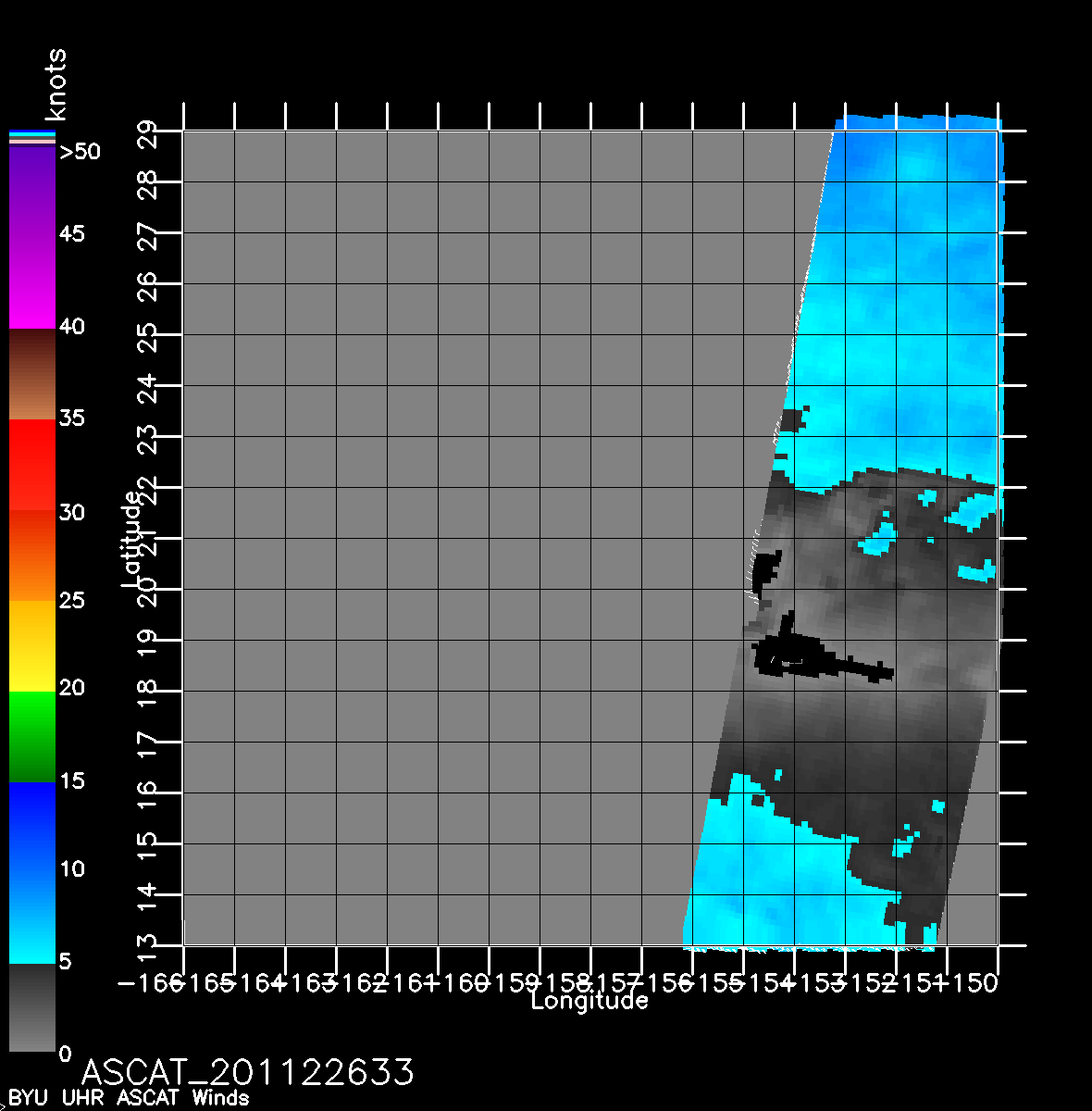Click the gray 0–5 knots color band
Screen dimensions: 1092x1111
pyautogui.click(x=31, y=1007)
